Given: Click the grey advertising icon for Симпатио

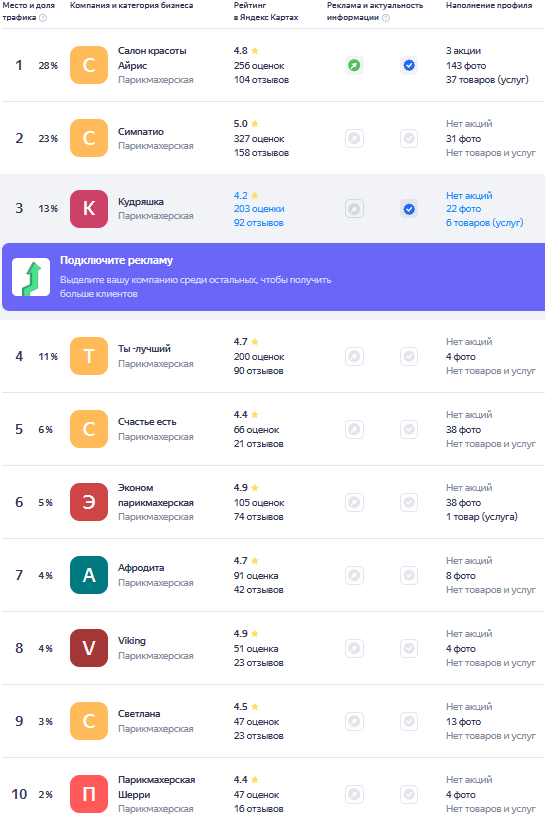Looking at the screenshot, I should [x=355, y=138].
